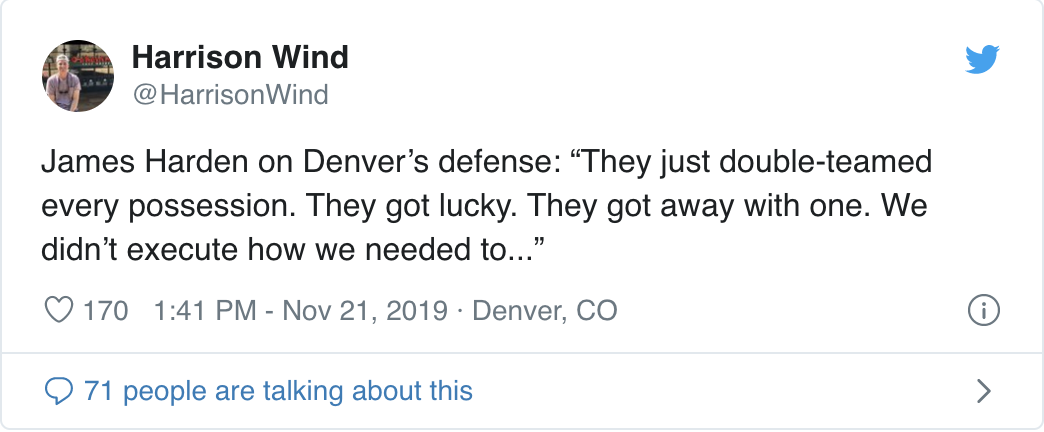Like the tweet with the heart icon
Image resolution: width=1044 pixels, height=432 pixels.
click(x=59, y=310)
